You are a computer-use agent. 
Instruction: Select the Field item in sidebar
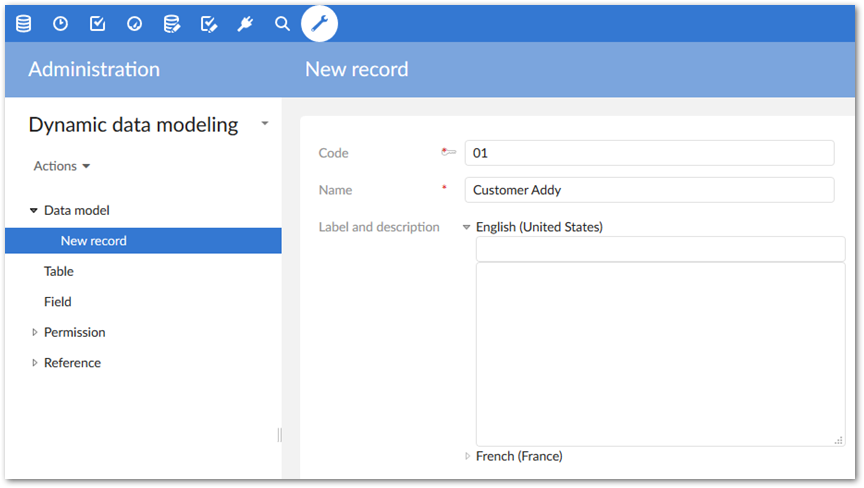pos(57,301)
